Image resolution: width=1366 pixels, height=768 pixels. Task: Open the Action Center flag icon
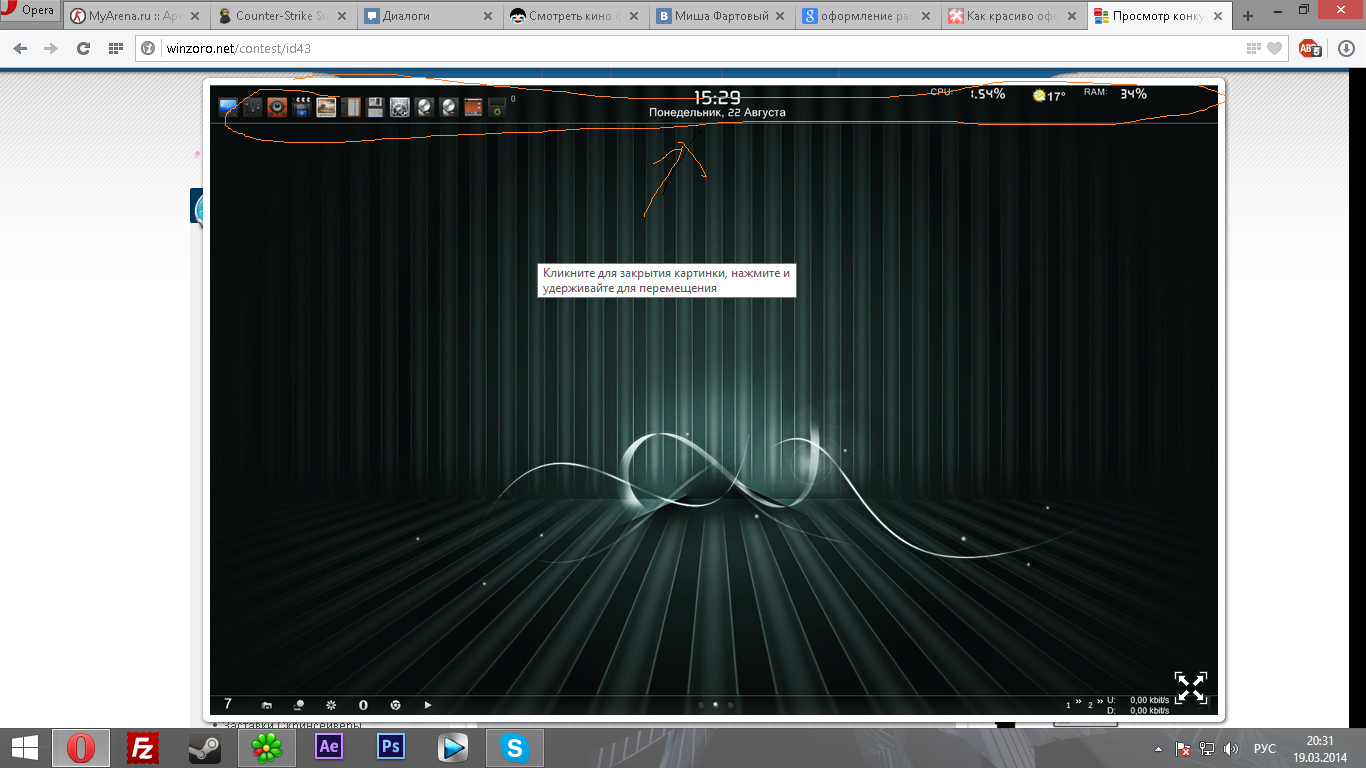(x=1182, y=748)
